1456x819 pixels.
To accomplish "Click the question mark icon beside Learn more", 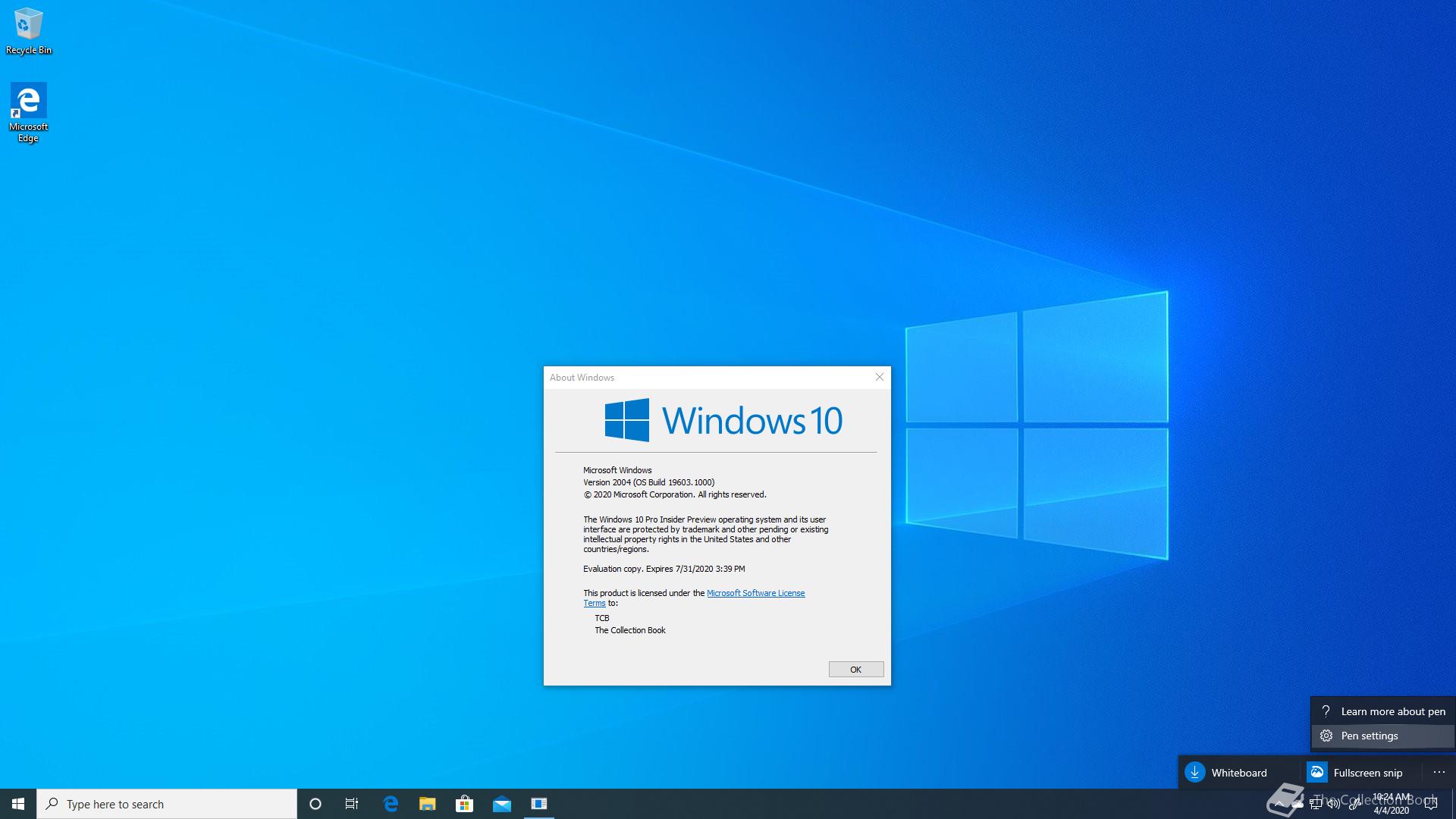I will tap(1326, 711).
